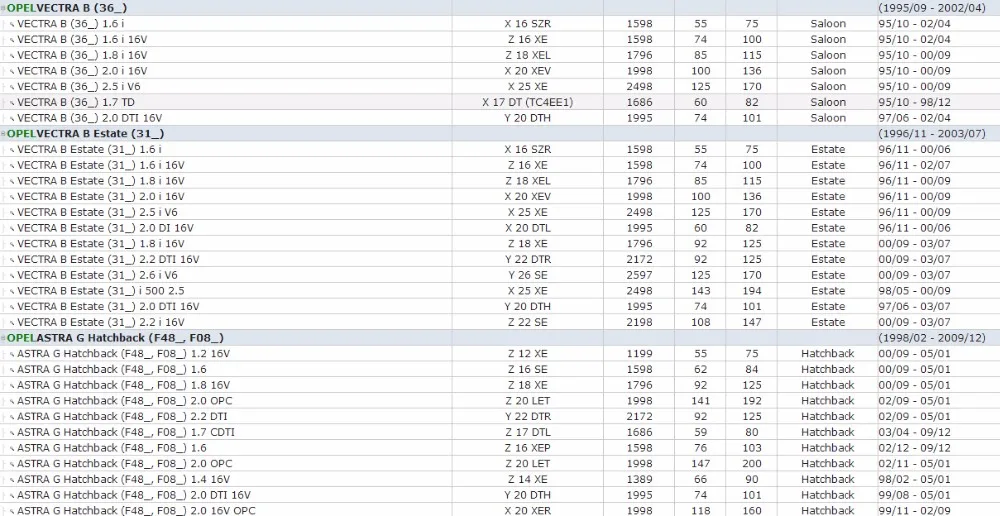
Task: Click engine code Z 16 XEP
Action: tap(527, 448)
